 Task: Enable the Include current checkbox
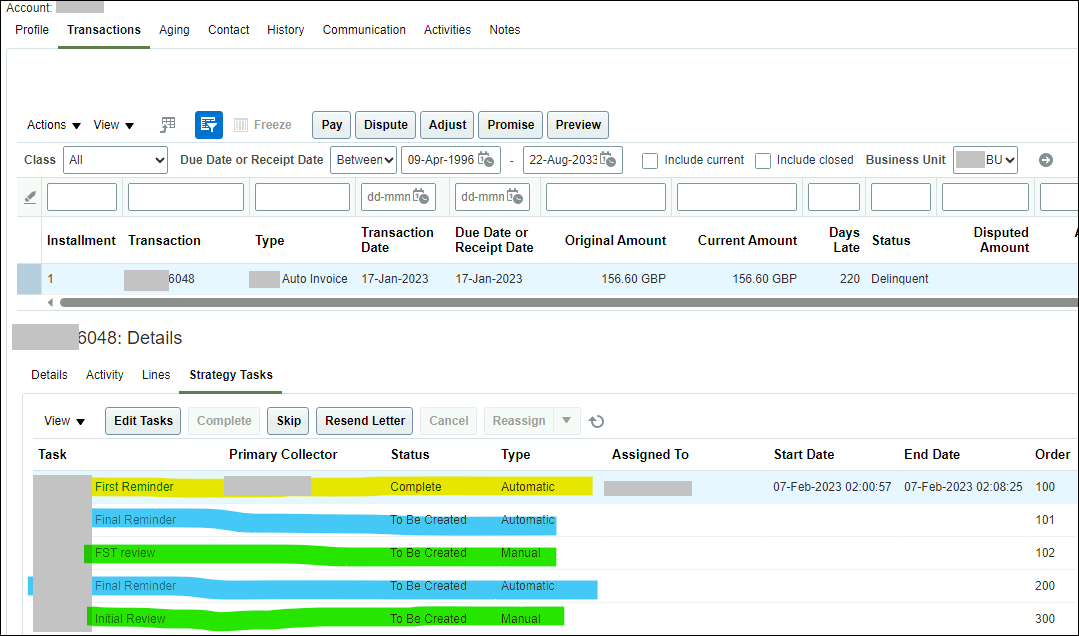point(650,160)
